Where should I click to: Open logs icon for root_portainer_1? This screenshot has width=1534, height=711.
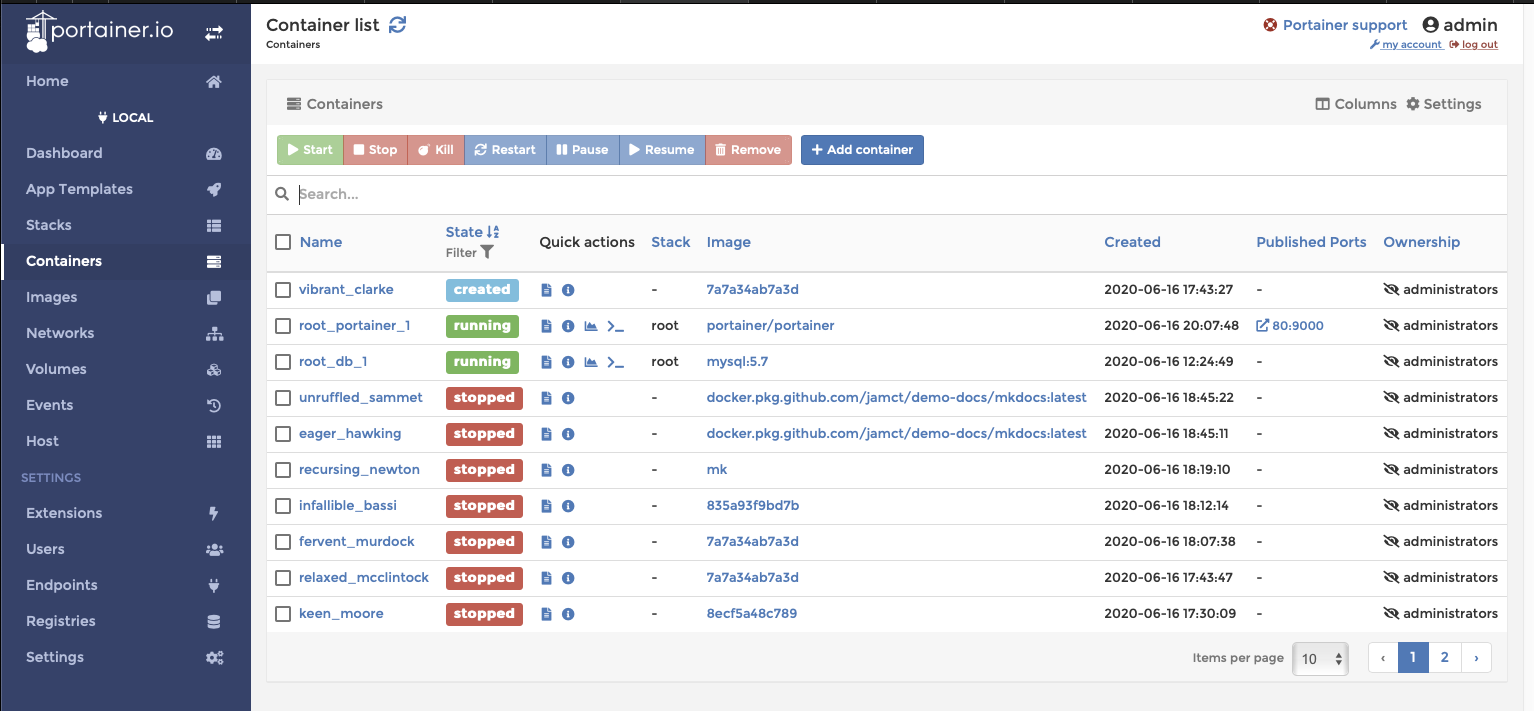coord(546,326)
